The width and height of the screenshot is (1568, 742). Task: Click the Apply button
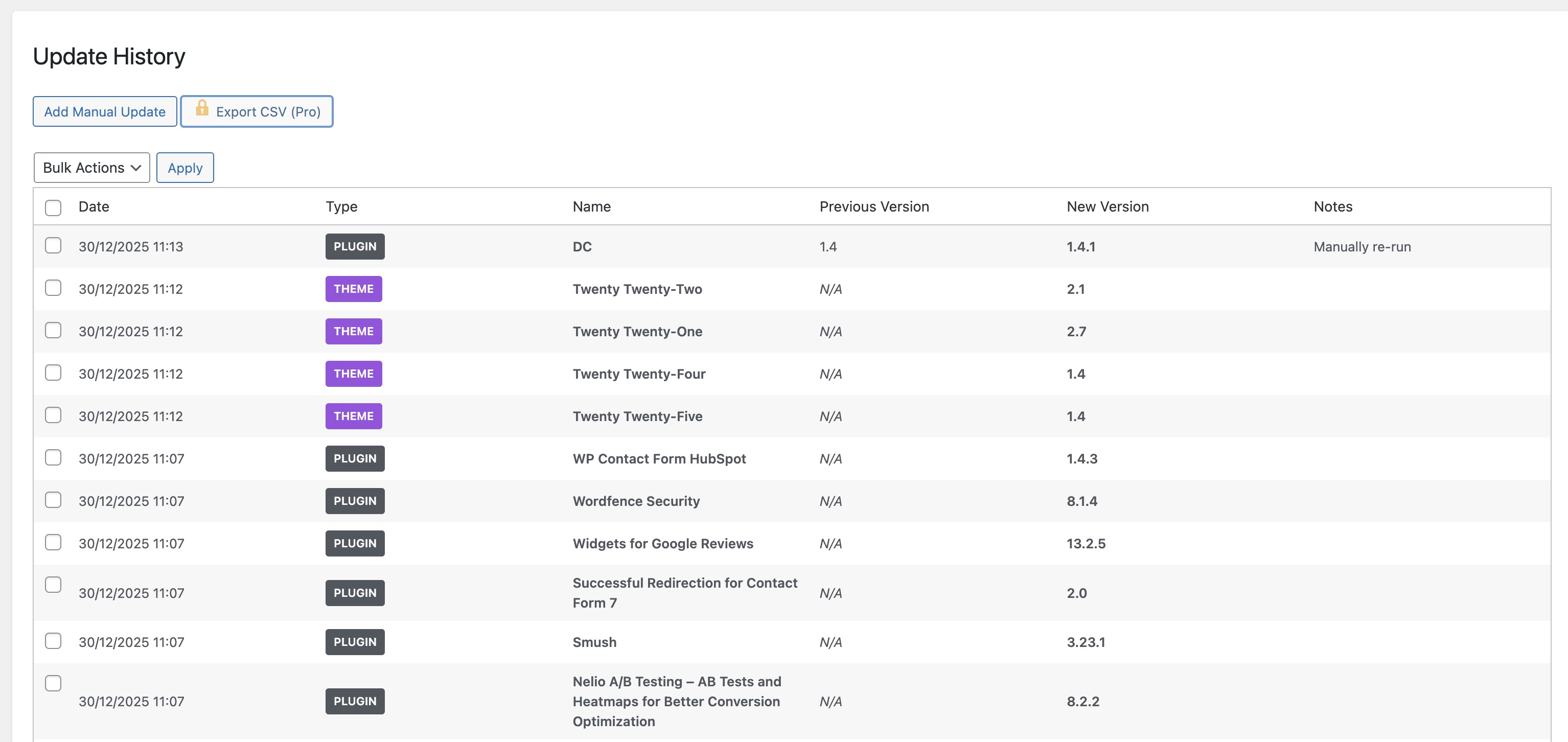pos(185,168)
